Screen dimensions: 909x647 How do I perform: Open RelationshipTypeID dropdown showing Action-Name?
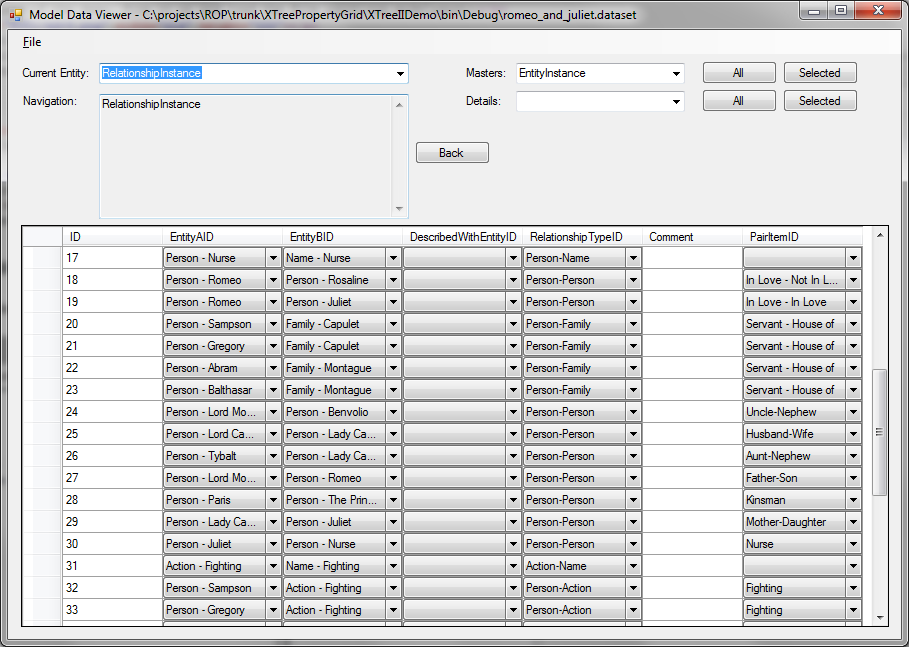tap(634, 566)
